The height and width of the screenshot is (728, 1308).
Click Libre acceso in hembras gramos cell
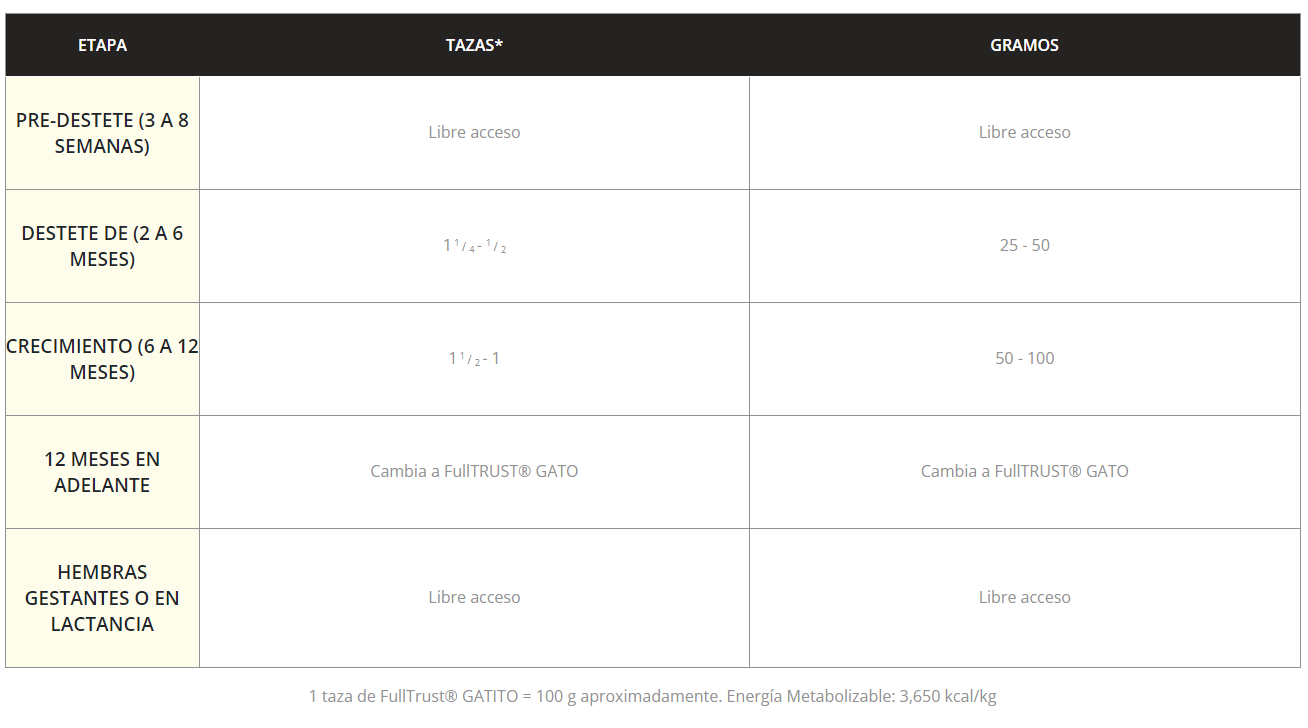pyautogui.click(x=1024, y=597)
